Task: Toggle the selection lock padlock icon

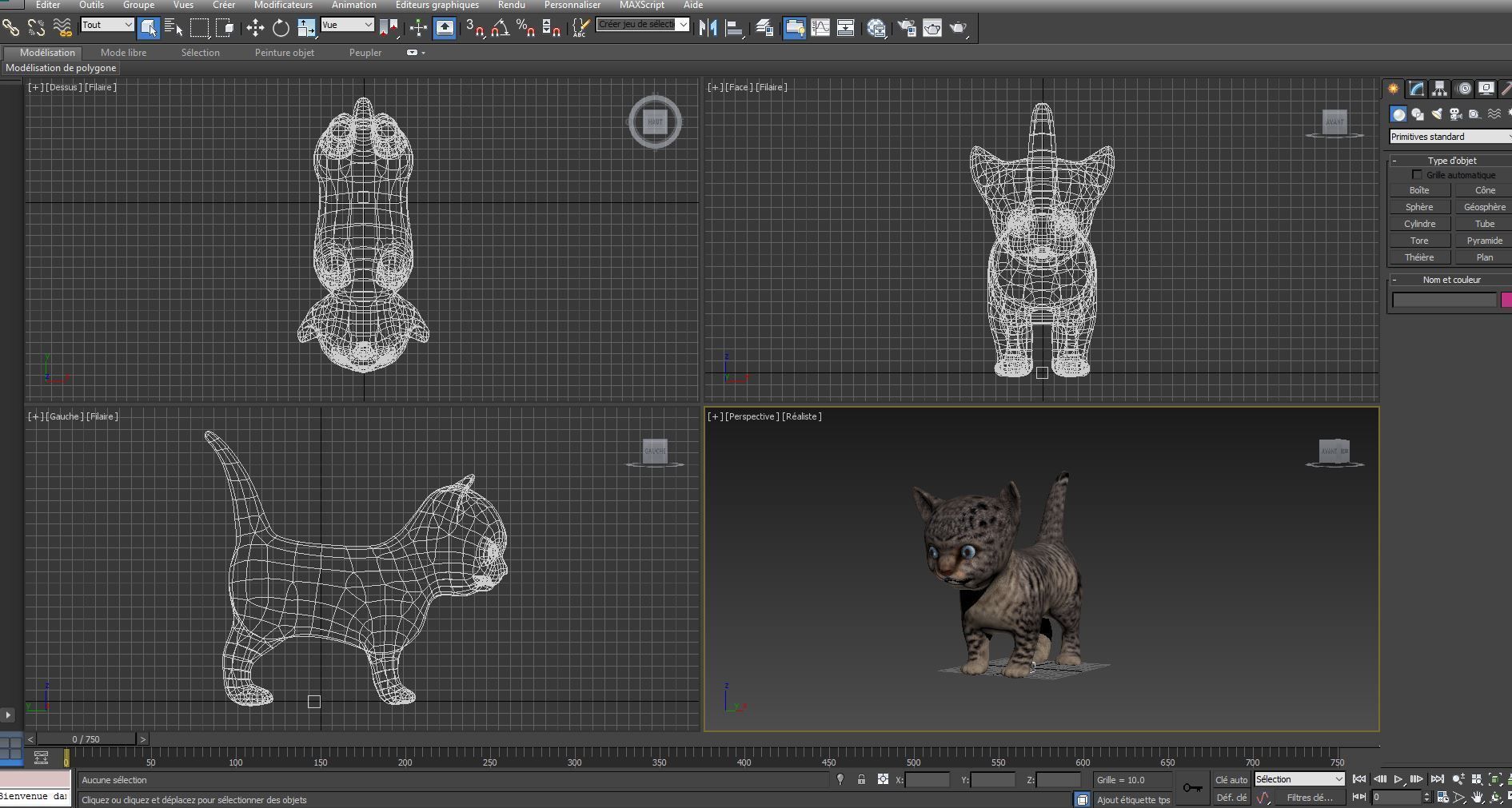Action: (861, 779)
